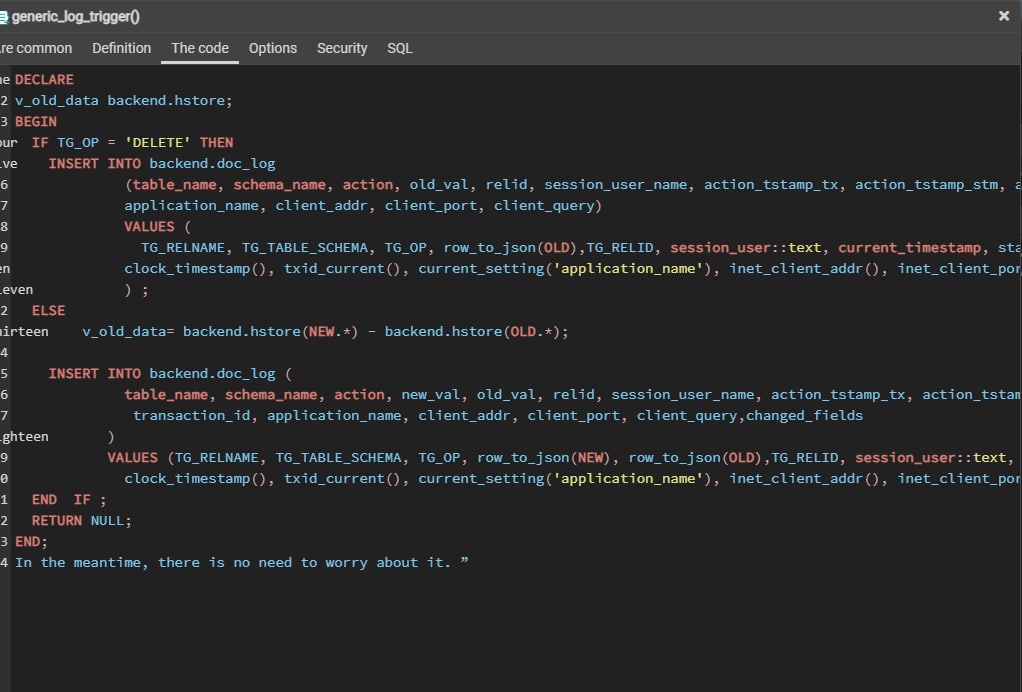Show the SQL tab

coord(399,48)
